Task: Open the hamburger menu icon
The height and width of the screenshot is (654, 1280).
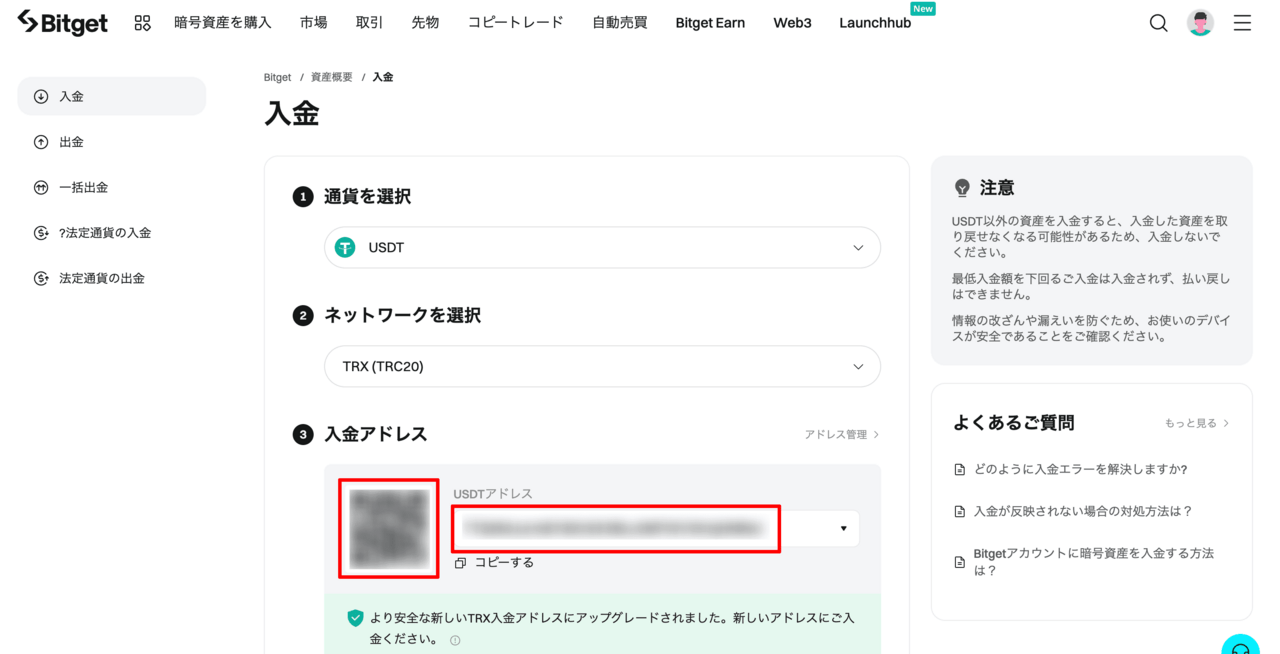Action: (1242, 22)
